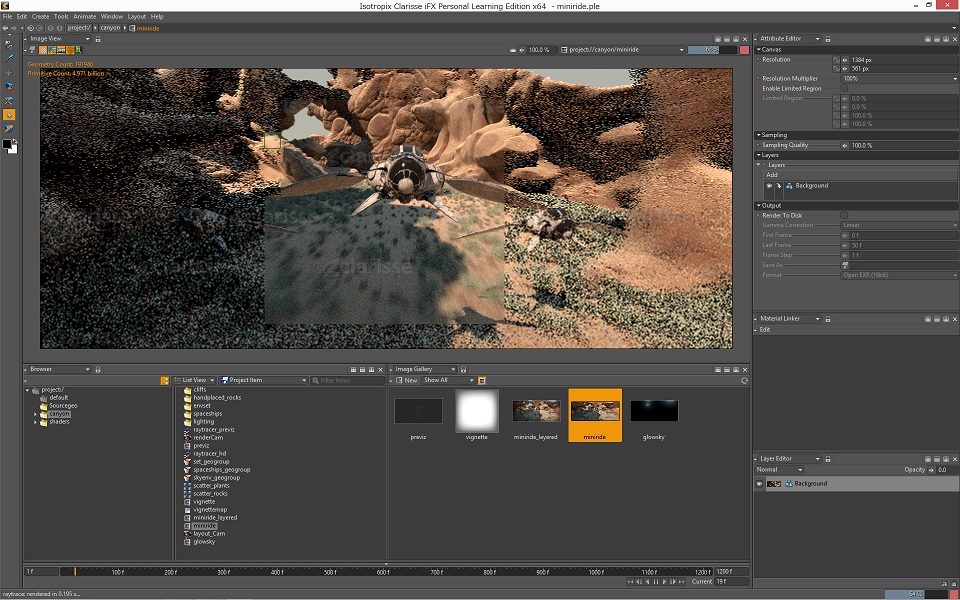Click New in the Image Gallery
The image size is (960, 600).
[407, 380]
